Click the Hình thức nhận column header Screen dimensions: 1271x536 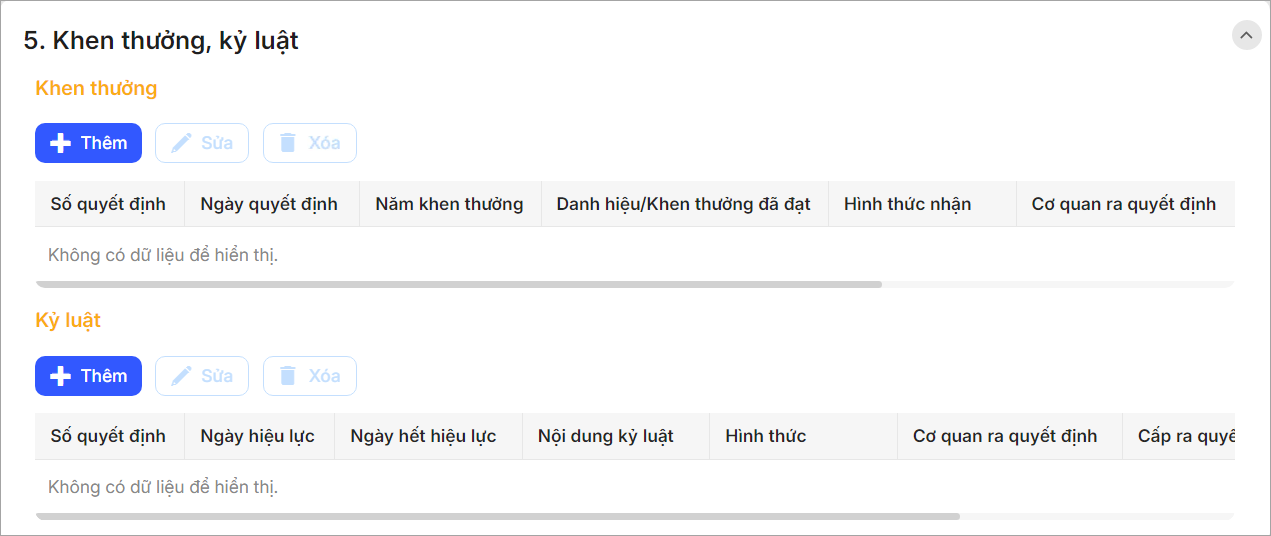[x=907, y=204]
